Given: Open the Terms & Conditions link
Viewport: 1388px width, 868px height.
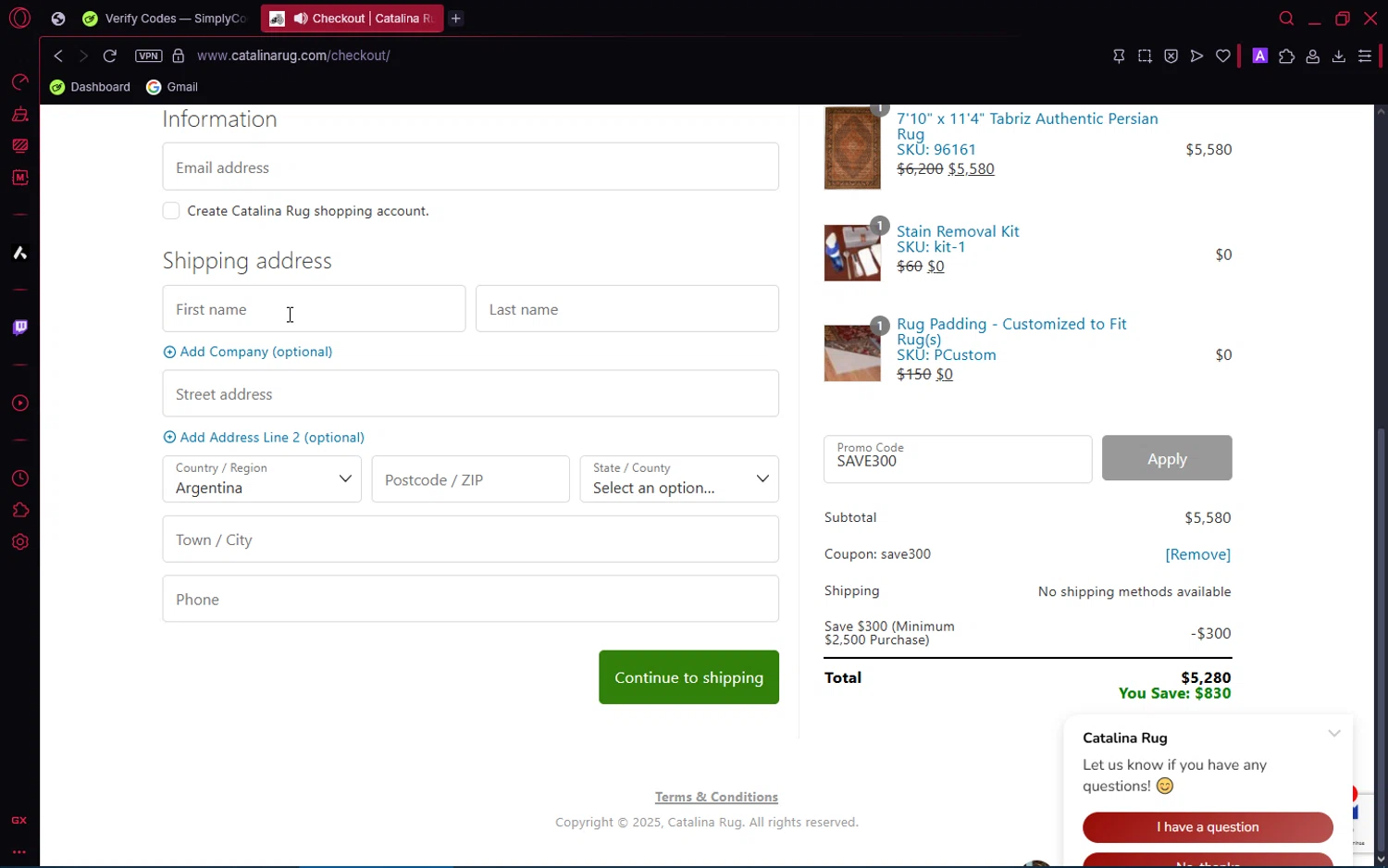Looking at the screenshot, I should [716, 797].
